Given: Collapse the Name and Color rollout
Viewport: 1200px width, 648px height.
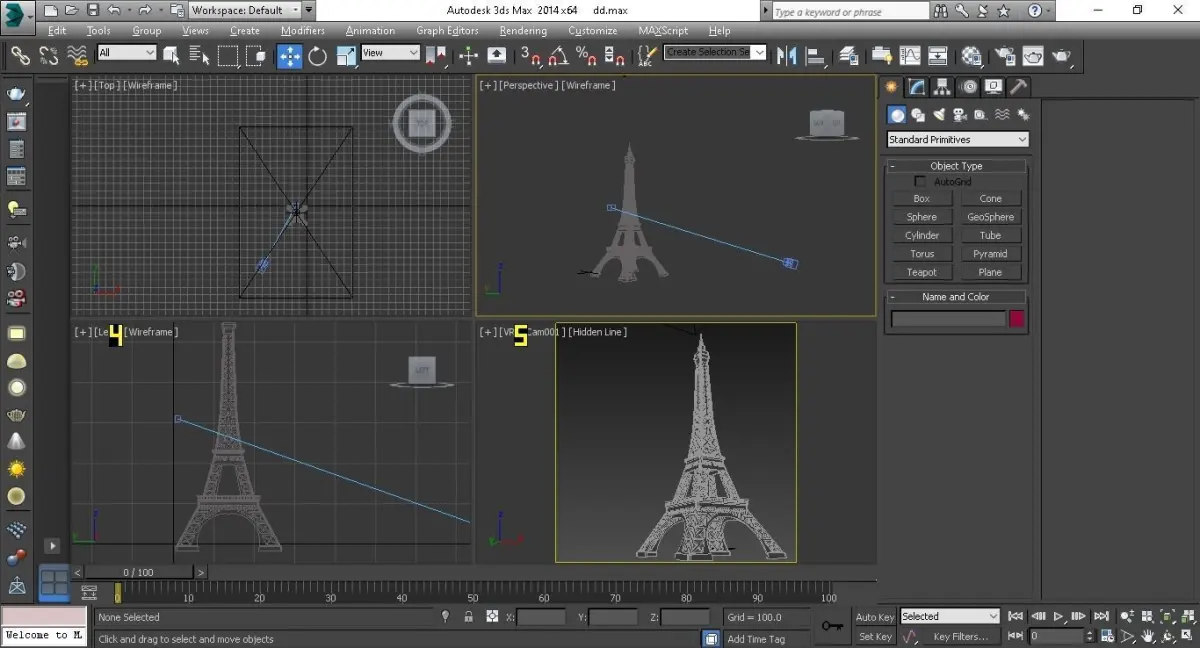Looking at the screenshot, I should pos(956,297).
